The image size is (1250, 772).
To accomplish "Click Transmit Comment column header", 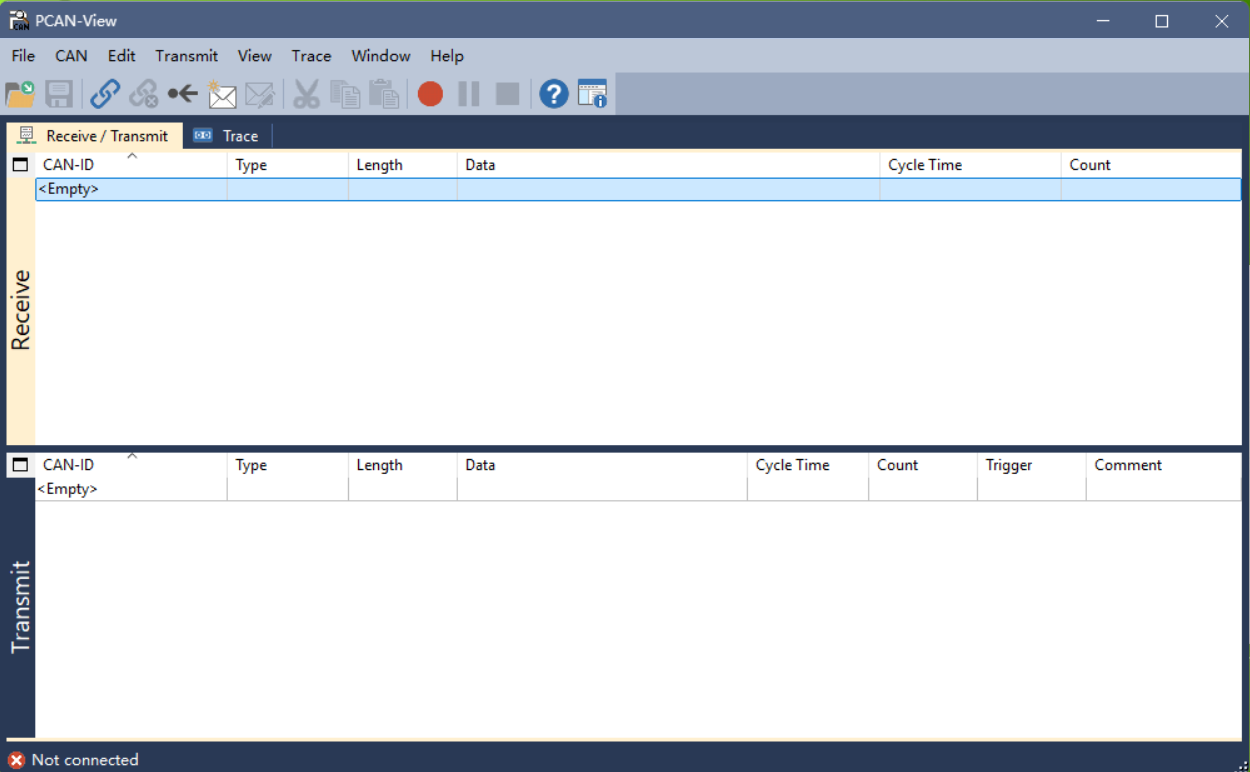I will (x=1164, y=465).
